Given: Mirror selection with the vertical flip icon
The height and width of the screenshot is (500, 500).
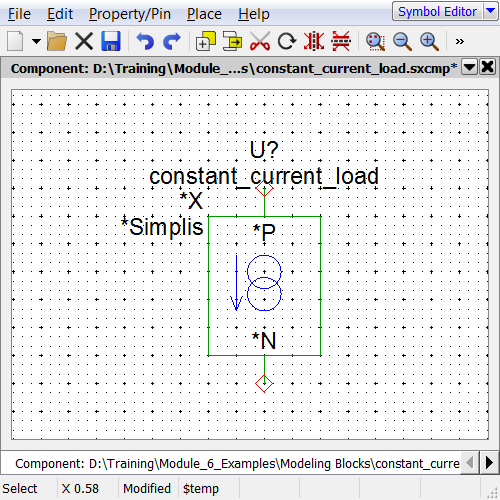Looking at the screenshot, I should pyautogui.click(x=314, y=41).
